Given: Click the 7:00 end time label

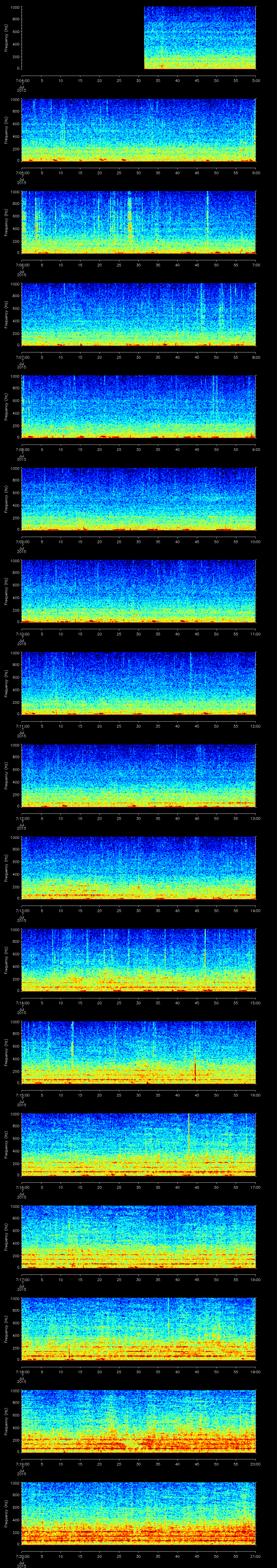Looking at the screenshot, I should point(256,265).
